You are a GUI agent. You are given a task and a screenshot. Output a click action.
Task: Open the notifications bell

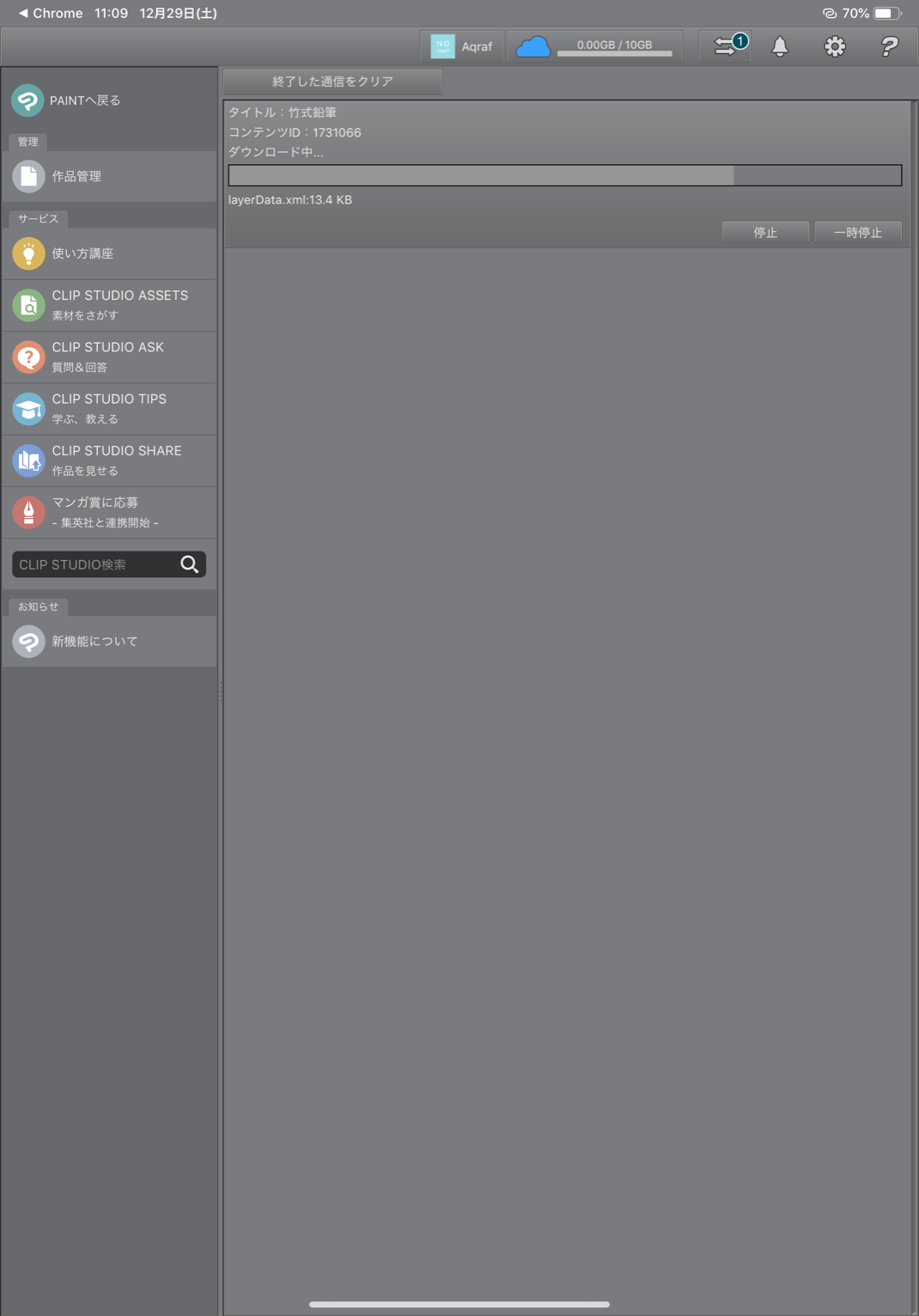pos(779,46)
